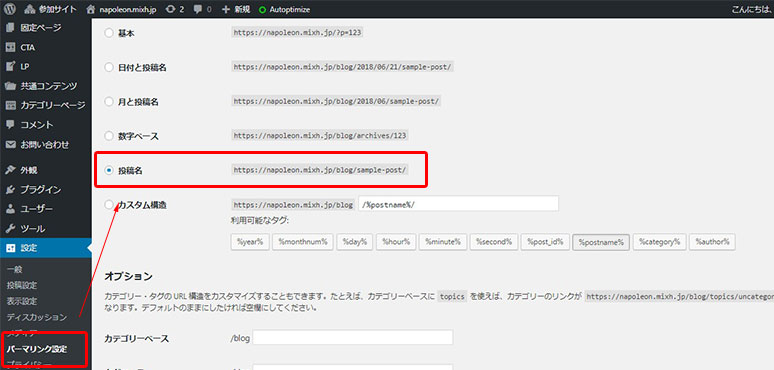Screen dimensions: 774x370
Task: Open the updates icon showing 2
Action: click(175, 9)
